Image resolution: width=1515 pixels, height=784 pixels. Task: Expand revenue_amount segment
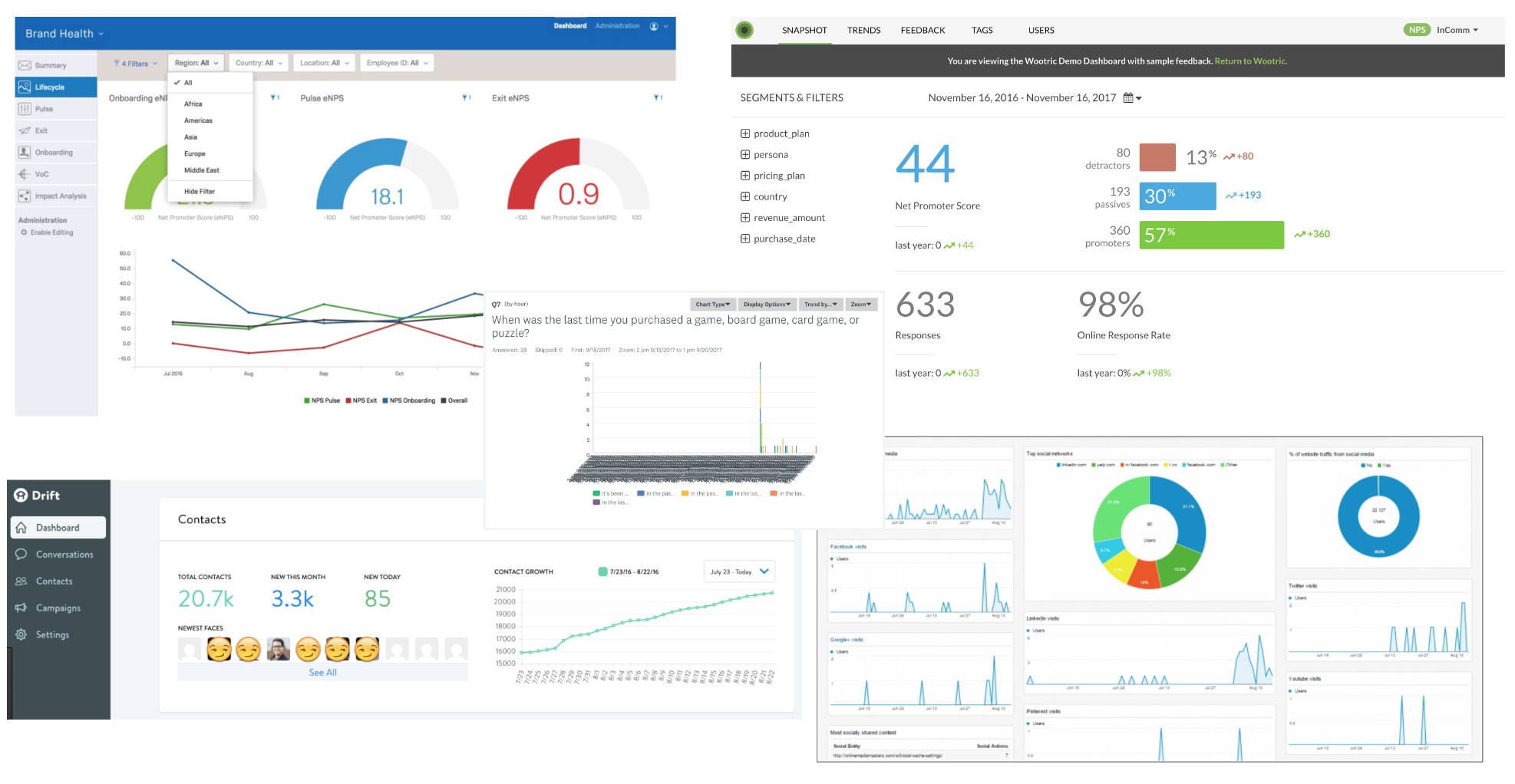[x=744, y=218]
